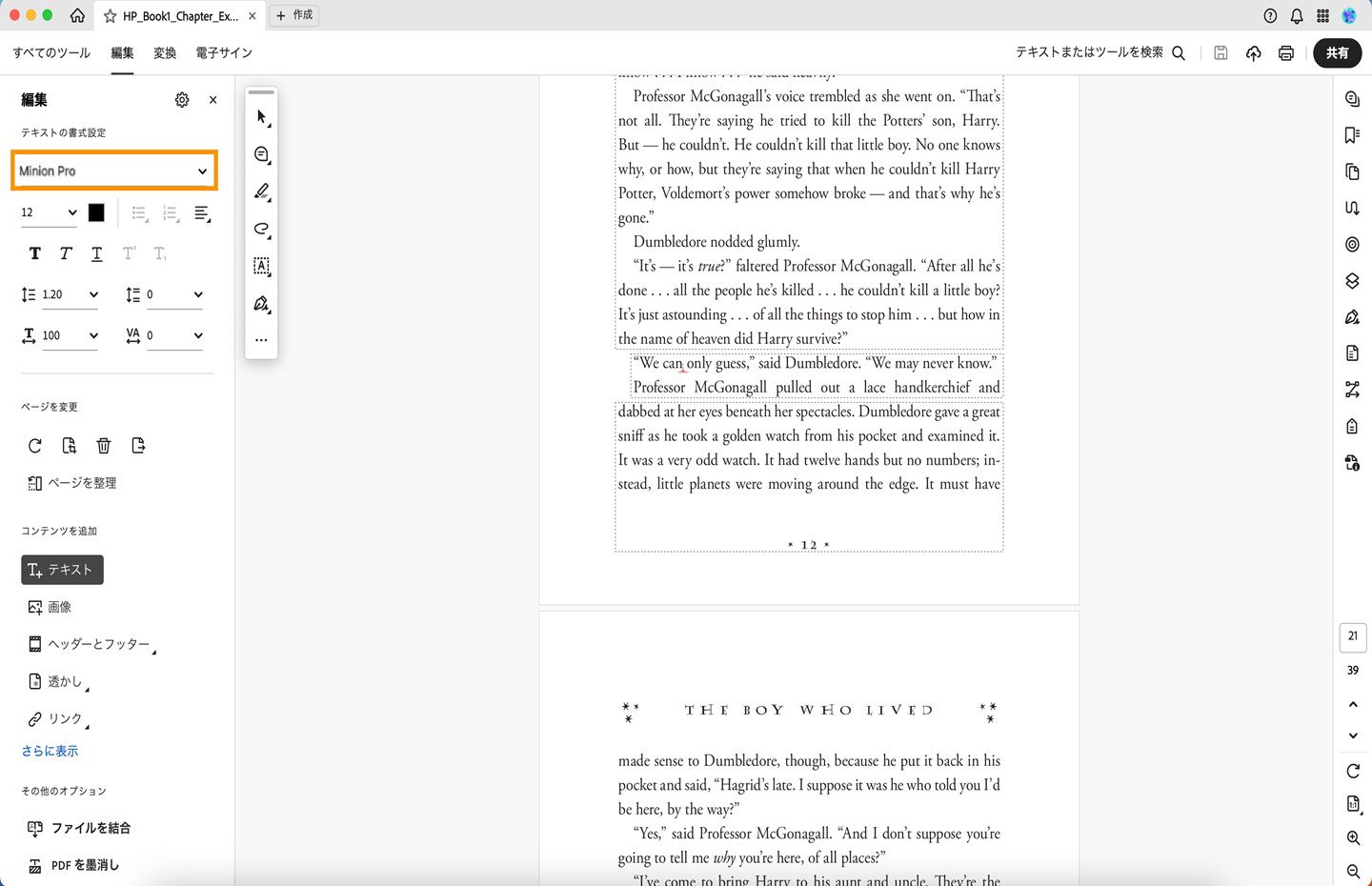The width and height of the screenshot is (1372, 886).
Task: Choose the highlighter pen tool
Action: click(x=262, y=191)
